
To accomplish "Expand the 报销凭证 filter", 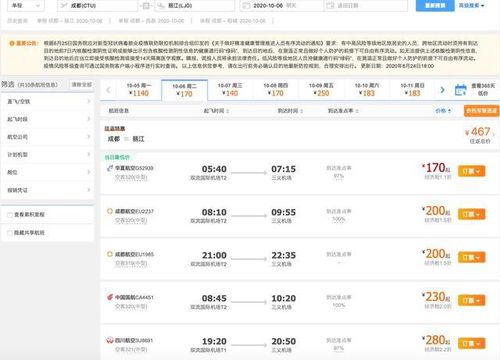I will point(48,190).
